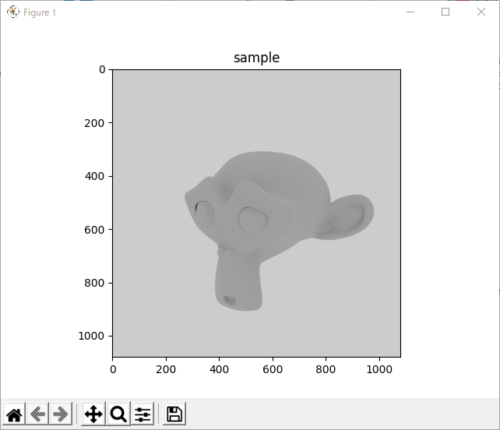Save the figure using the floppy disk icon

coord(174,414)
